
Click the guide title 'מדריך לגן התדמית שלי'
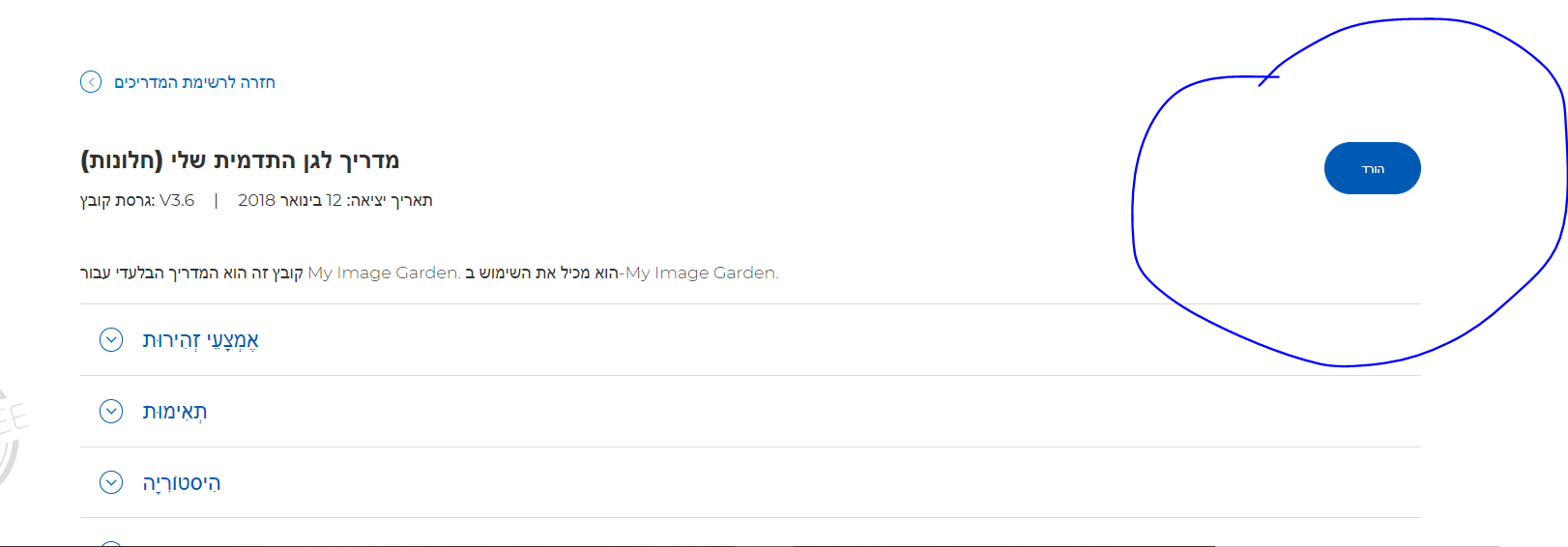[285, 160]
